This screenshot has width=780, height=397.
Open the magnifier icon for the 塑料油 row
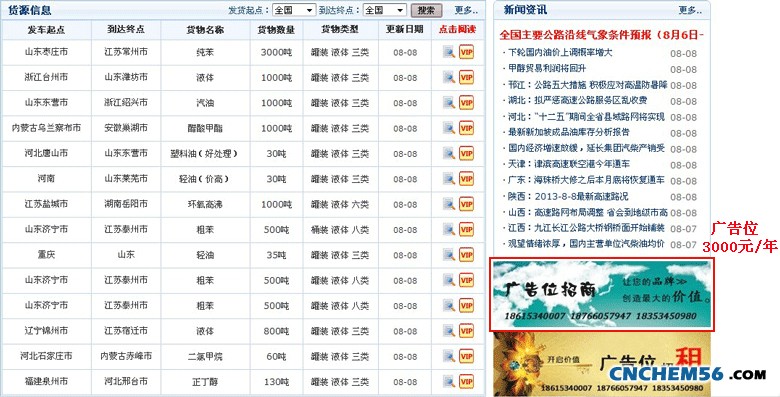pos(449,153)
